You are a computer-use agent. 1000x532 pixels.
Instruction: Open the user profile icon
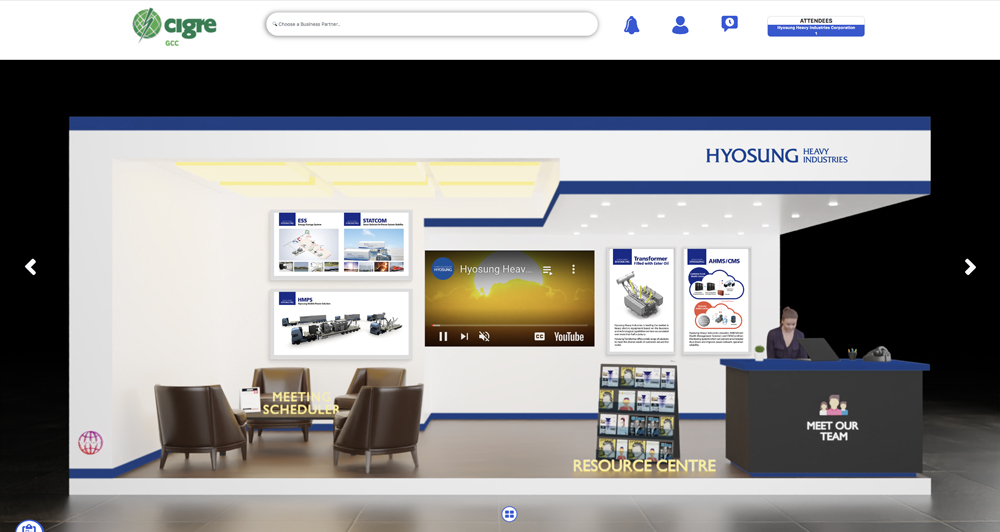click(680, 25)
